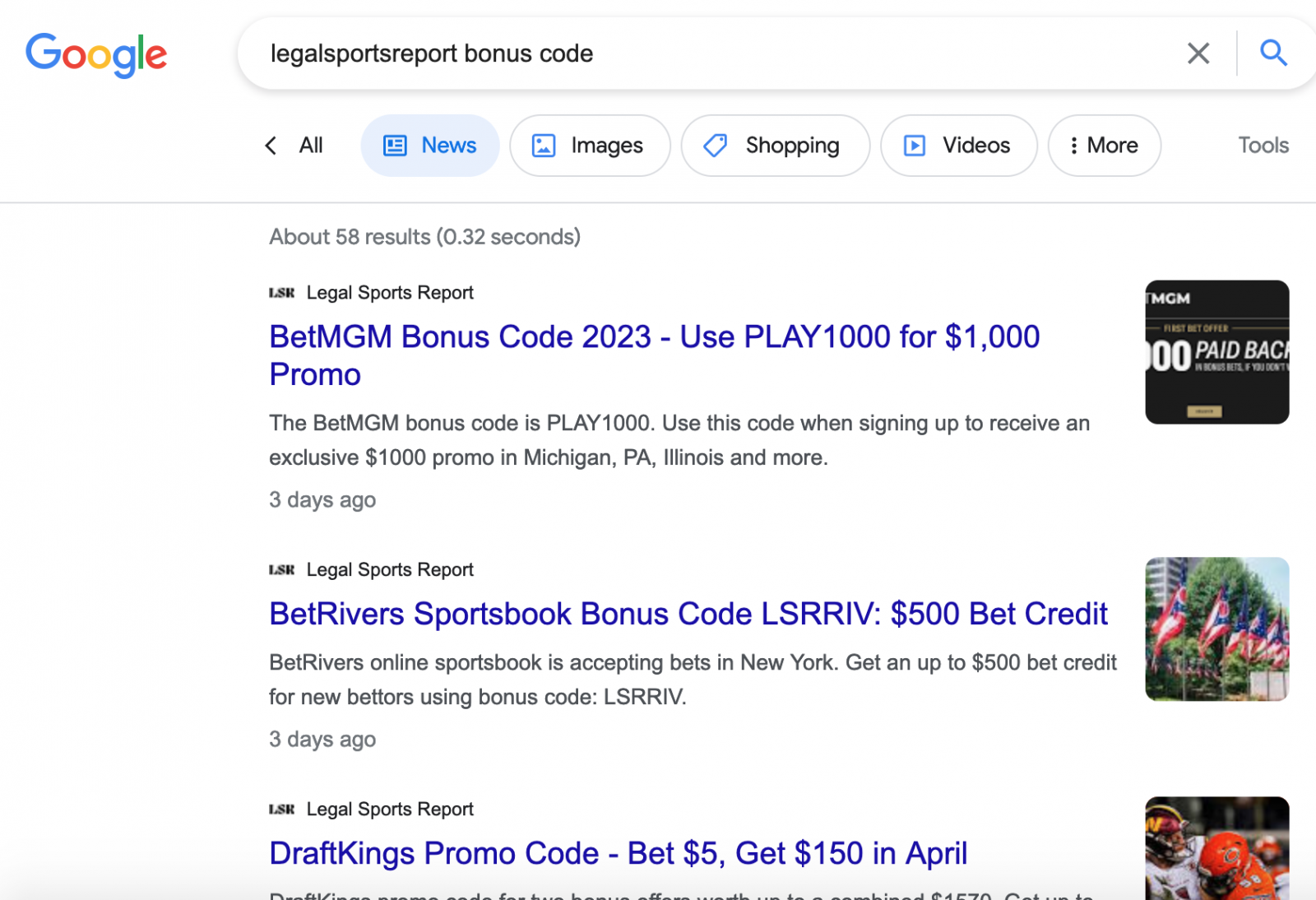Click the BetMGM paid back thumbnail
The width and height of the screenshot is (1316, 900).
[1216, 352]
